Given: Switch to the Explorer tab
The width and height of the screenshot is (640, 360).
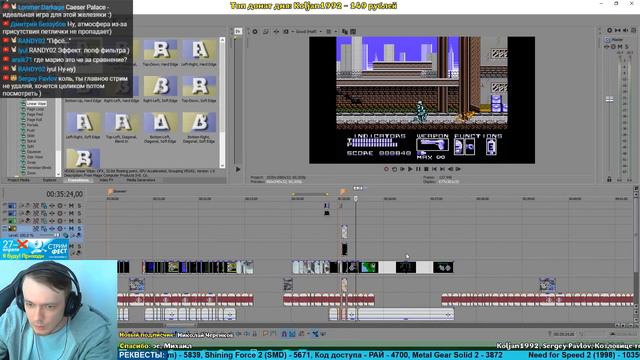Looking at the screenshot, I should pyautogui.click(x=49, y=180).
